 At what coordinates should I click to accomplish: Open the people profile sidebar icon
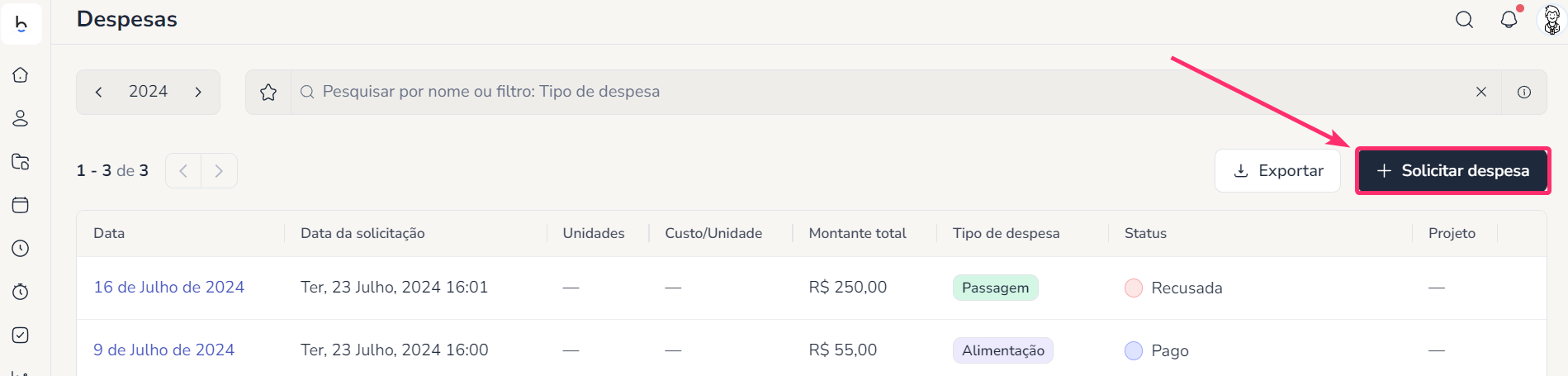click(x=21, y=118)
